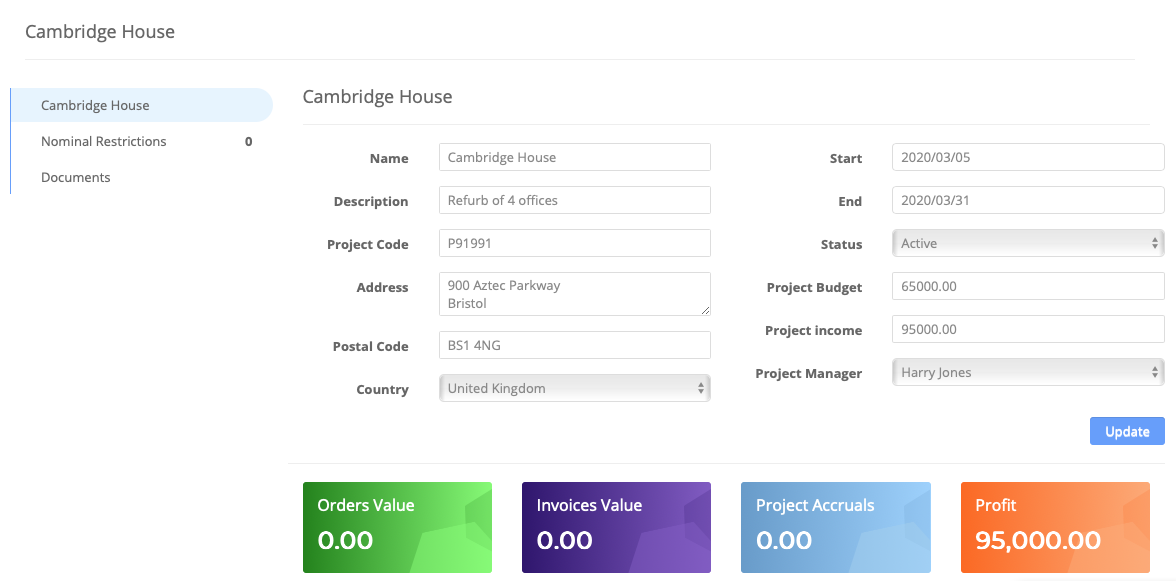The image size is (1176, 581).
Task: Click the Cambridge House page title
Action: tap(100, 31)
